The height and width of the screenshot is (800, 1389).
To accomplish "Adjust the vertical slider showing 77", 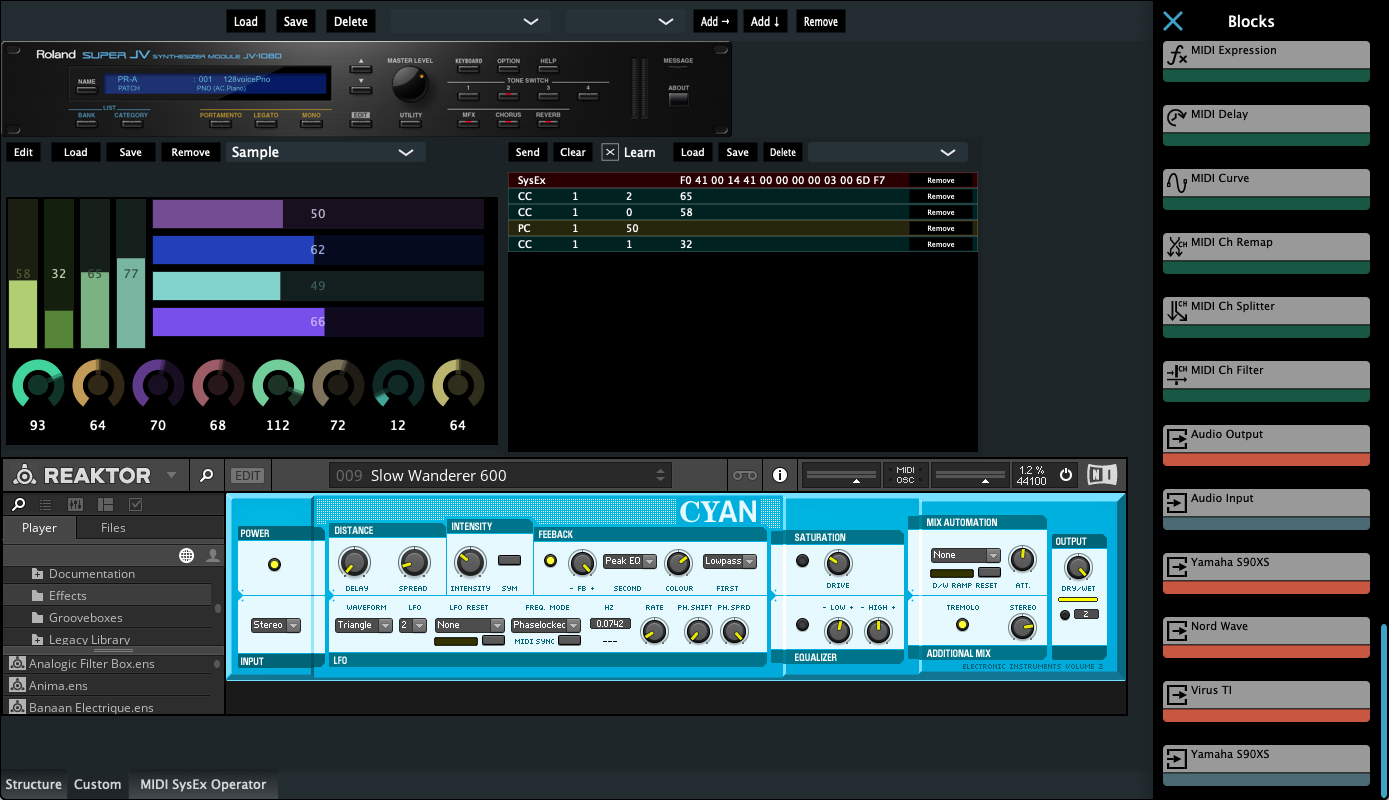I will point(130,273).
